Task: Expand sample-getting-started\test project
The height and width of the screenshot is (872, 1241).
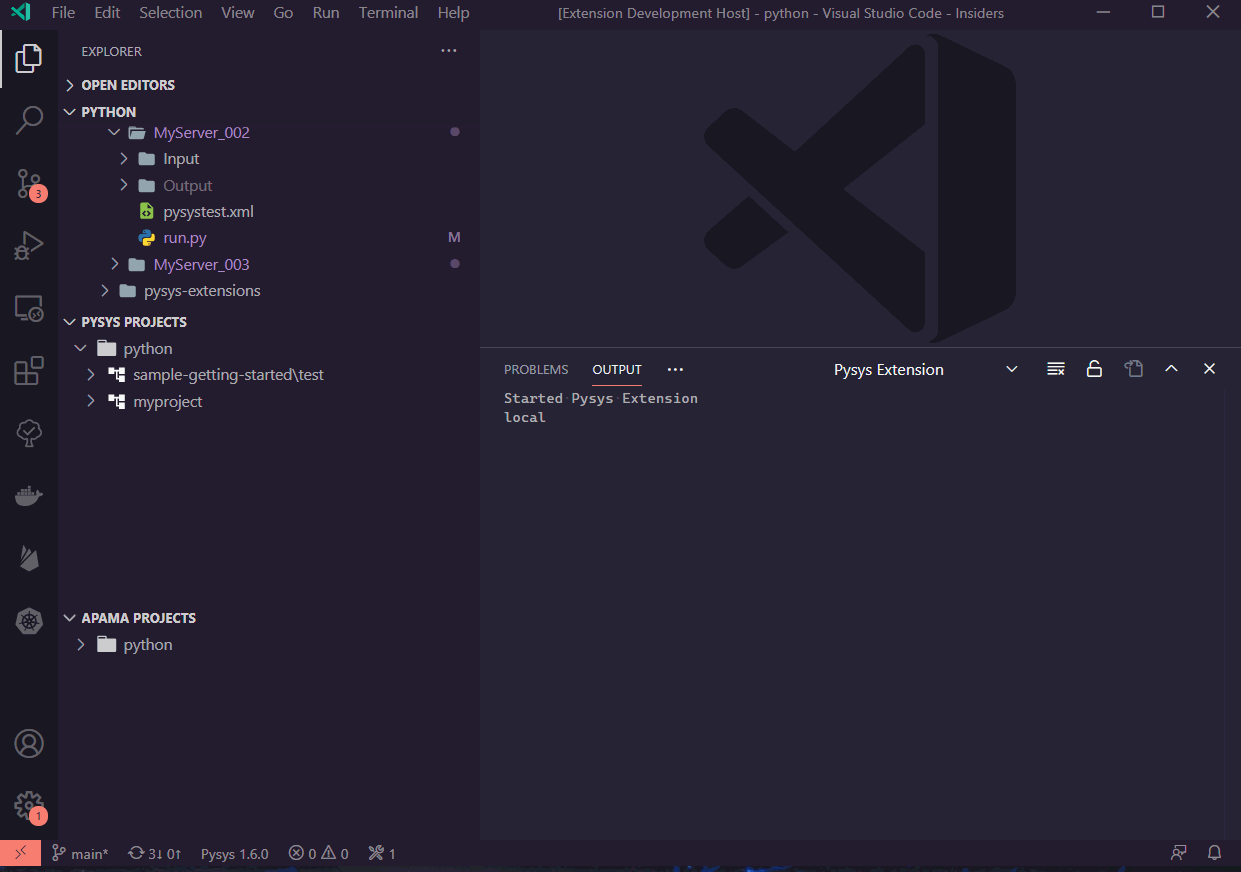Action: [x=90, y=374]
